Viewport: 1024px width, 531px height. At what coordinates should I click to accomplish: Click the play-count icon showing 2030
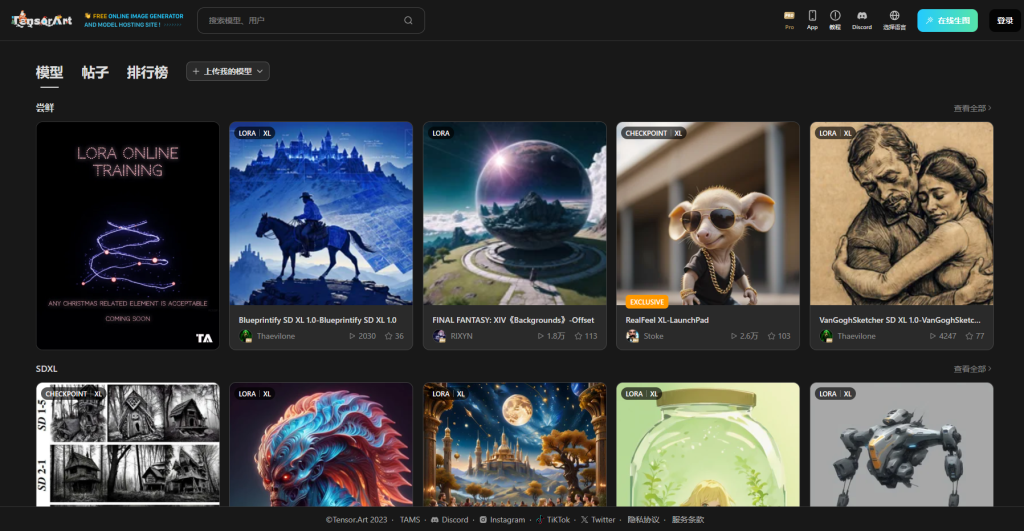pyautogui.click(x=352, y=336)
